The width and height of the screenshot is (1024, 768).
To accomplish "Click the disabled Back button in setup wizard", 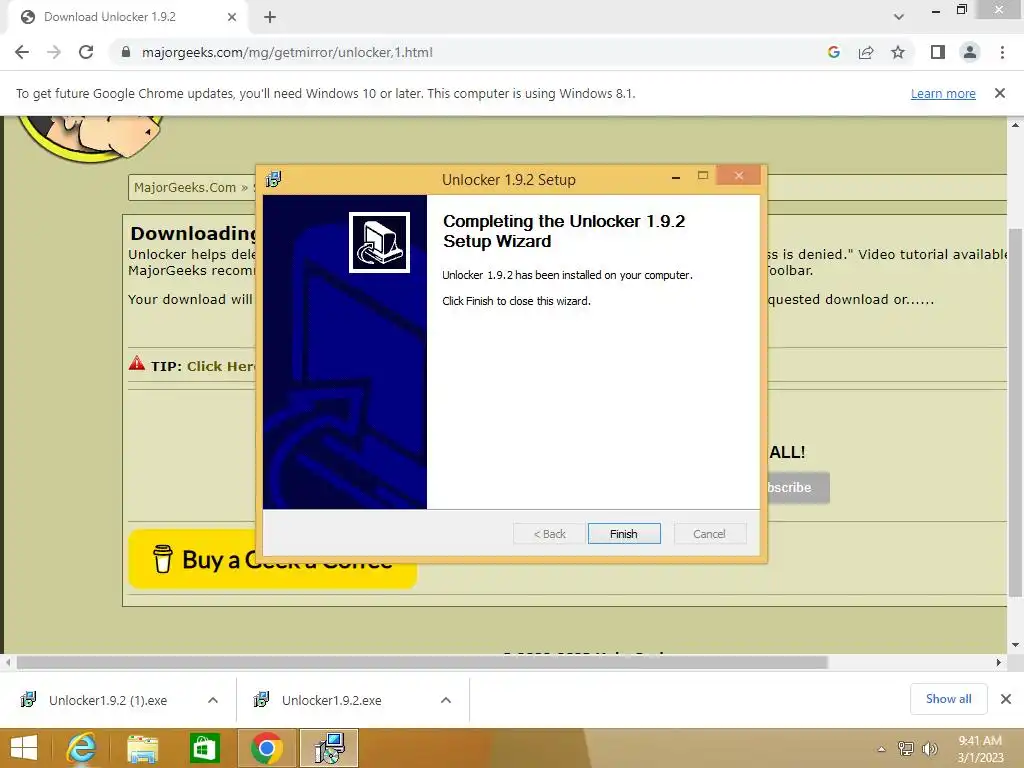I will [x=549, y=534].
